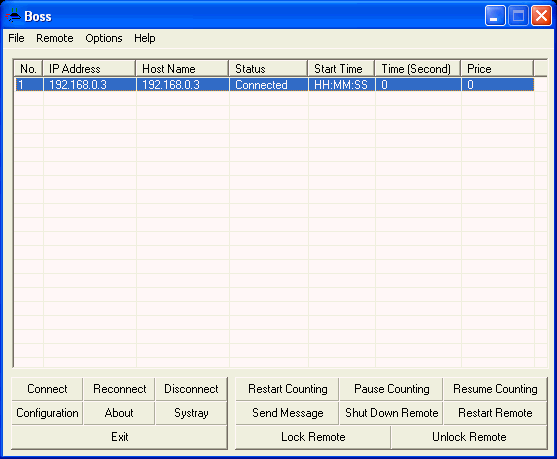Click the Resume Counting button

(x=495, y=389)
